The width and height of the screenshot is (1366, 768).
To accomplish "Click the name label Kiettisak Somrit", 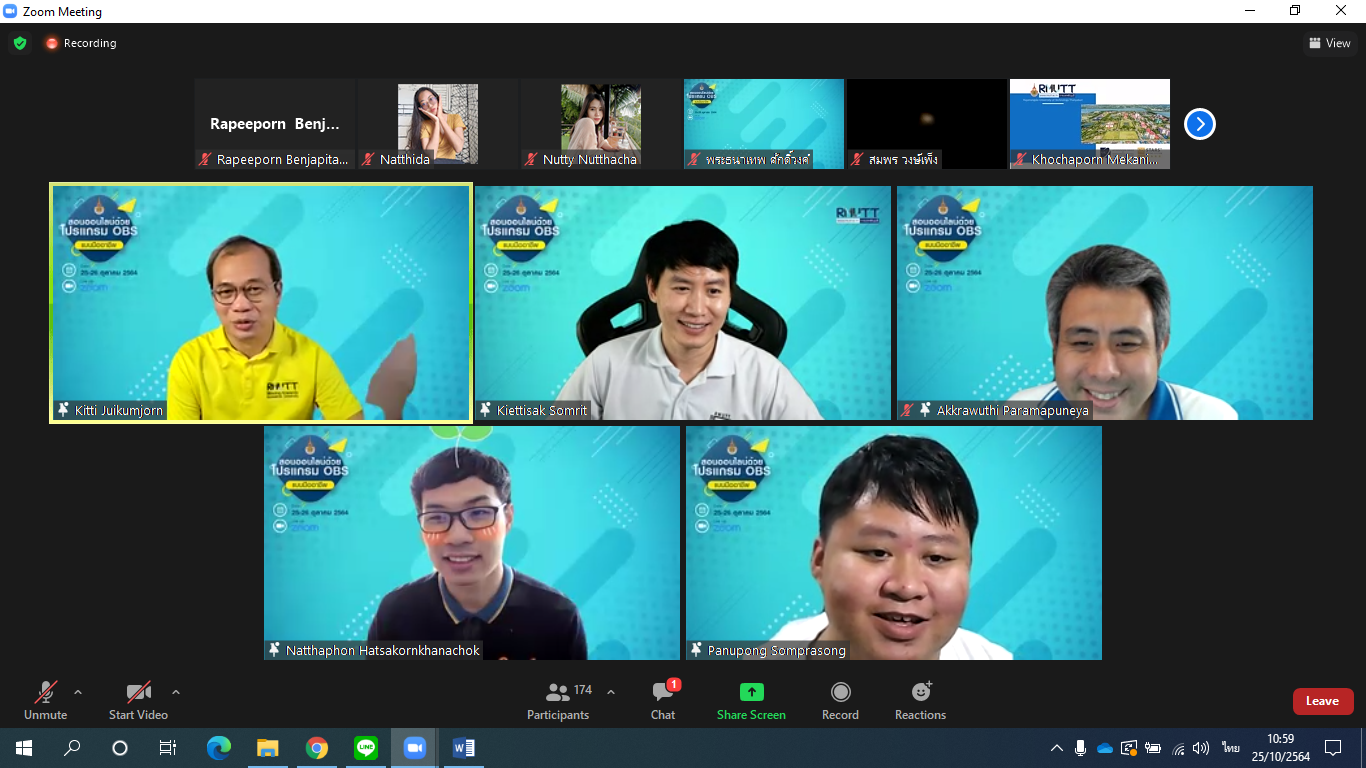I will (x=542, y=410).
